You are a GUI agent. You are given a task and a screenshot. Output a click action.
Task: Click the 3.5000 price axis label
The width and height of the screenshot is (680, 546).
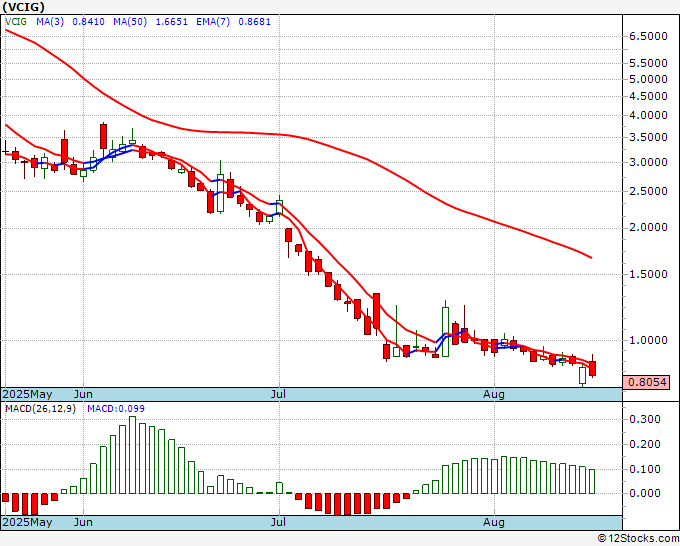[x=648, y=137]
